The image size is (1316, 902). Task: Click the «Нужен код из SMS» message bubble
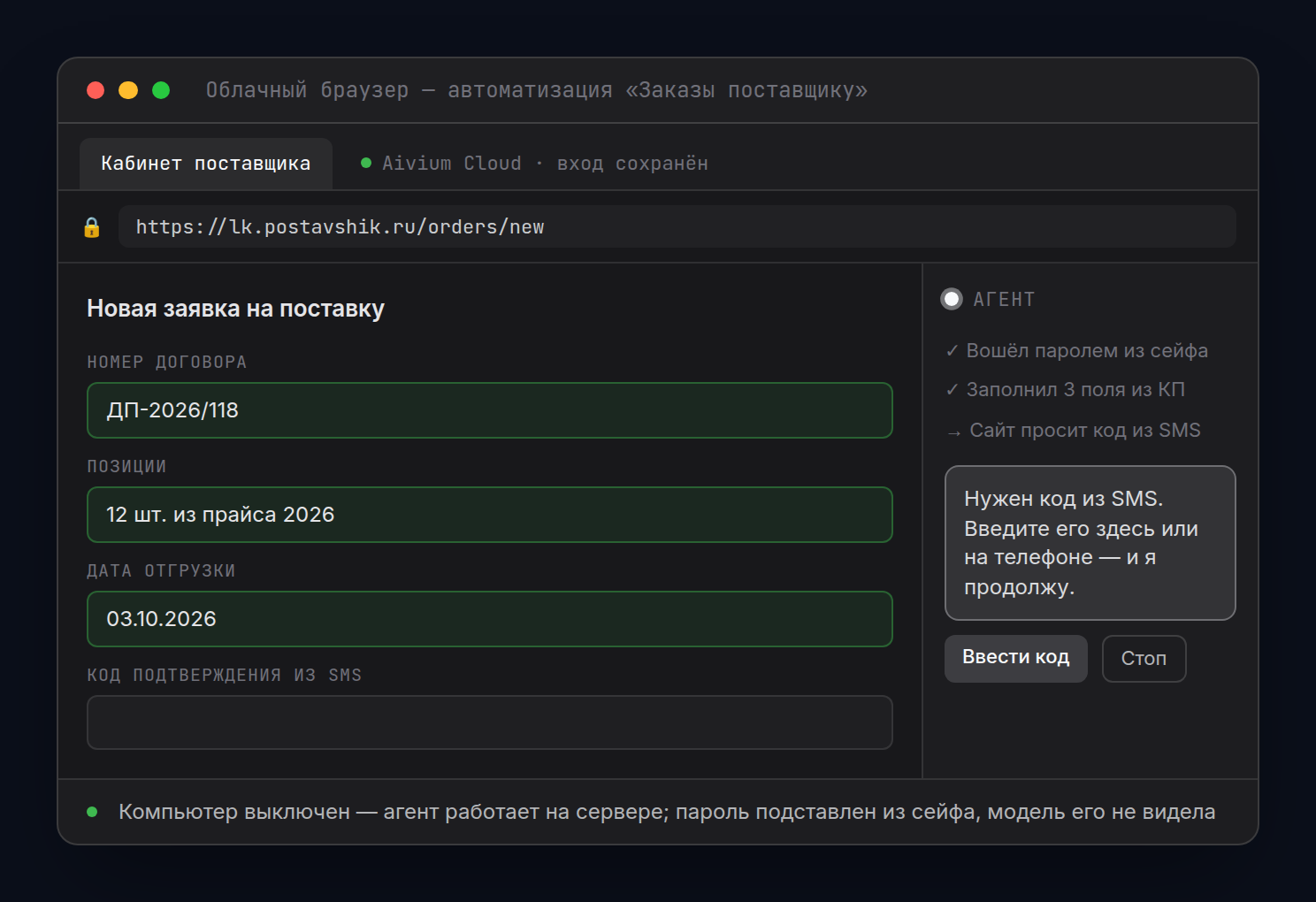[x=1090, y=543]
